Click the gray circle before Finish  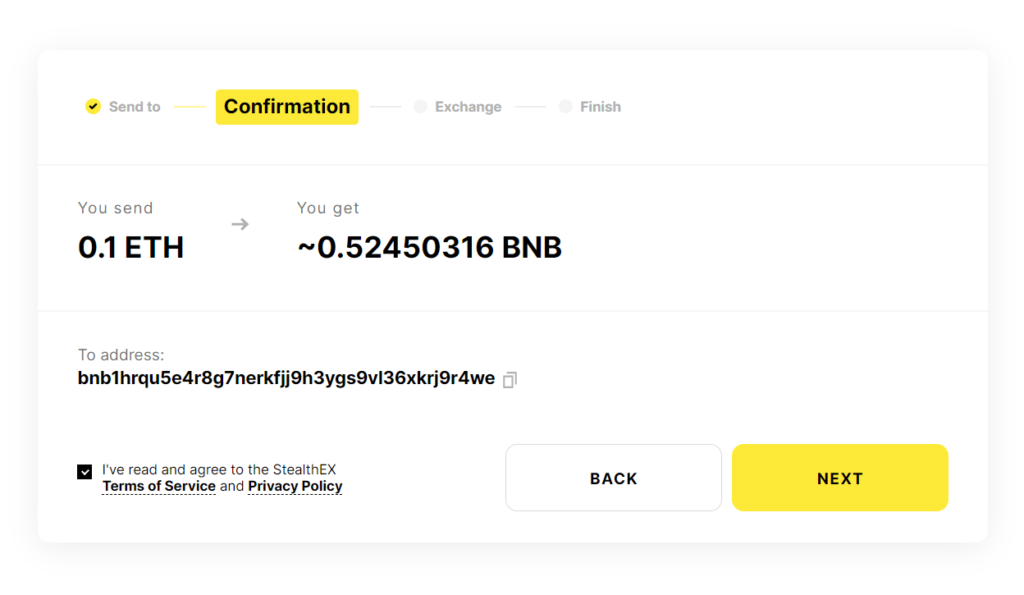[566, 106]
